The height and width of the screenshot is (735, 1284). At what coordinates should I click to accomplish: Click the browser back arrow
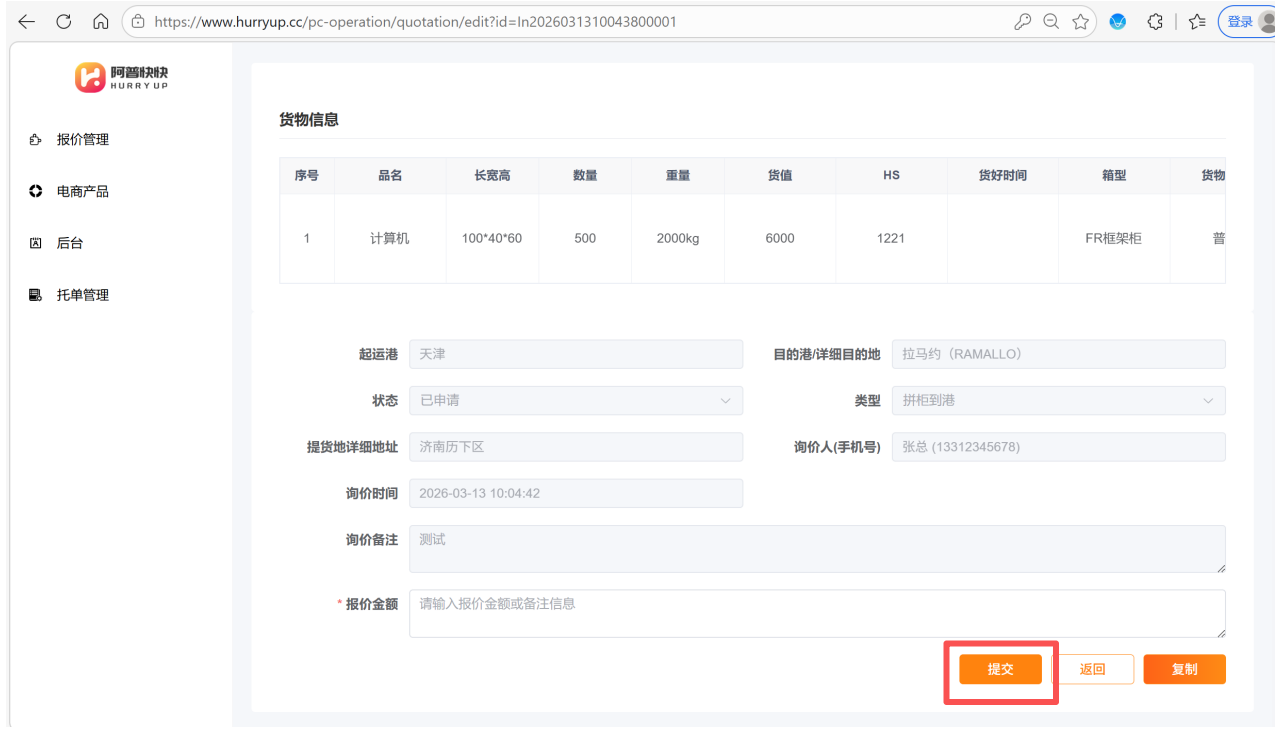[x=27, y=21]
